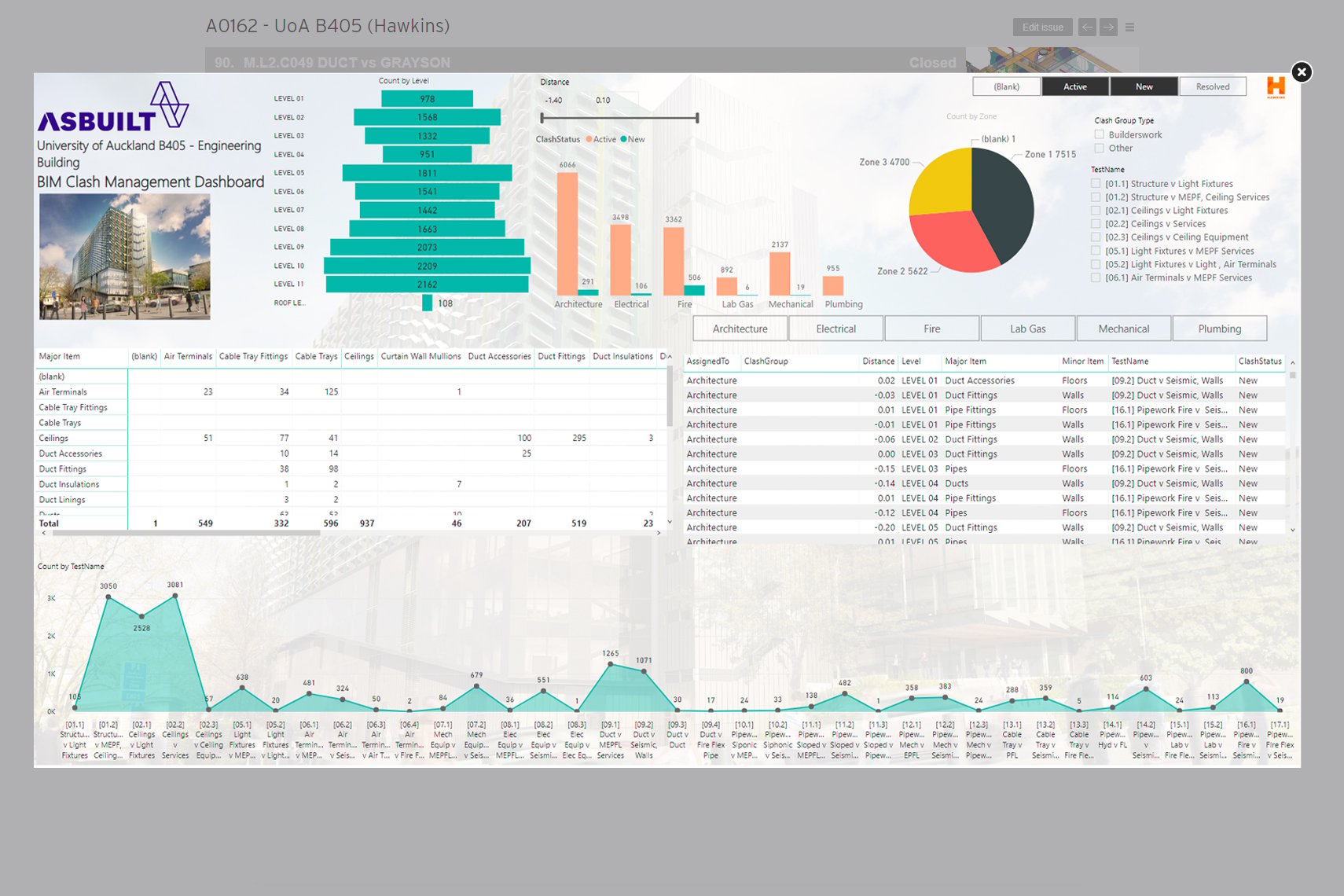Open the hamburger menu icon
Viewport: 1344px width, 896px height.
(x=1129, y=27)
